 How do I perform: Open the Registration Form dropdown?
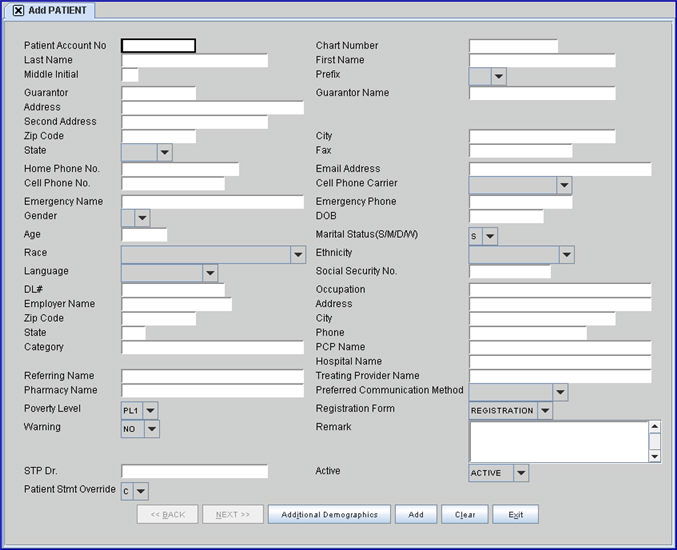tap(545, 411)
